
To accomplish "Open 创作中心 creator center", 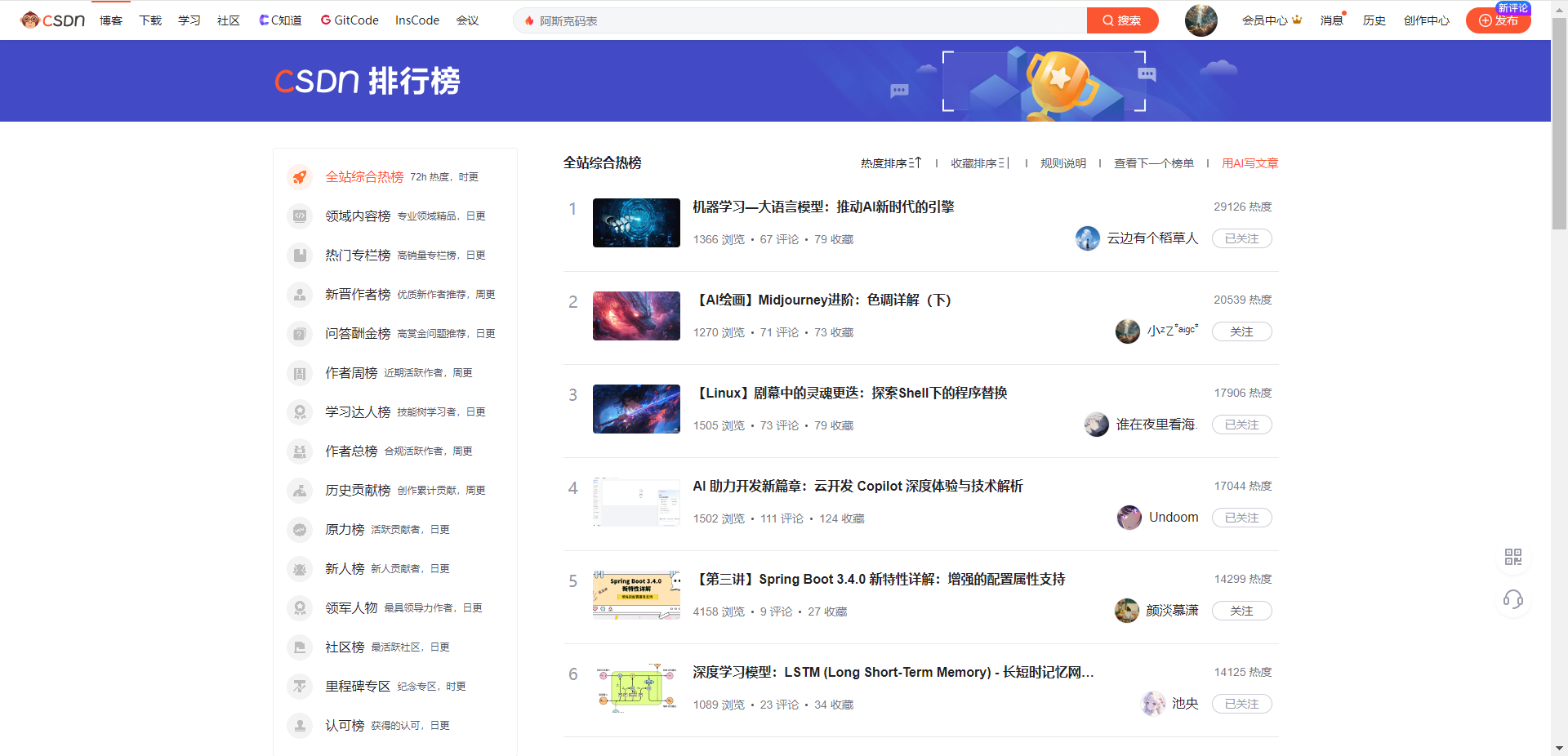I will (1427, 20).
